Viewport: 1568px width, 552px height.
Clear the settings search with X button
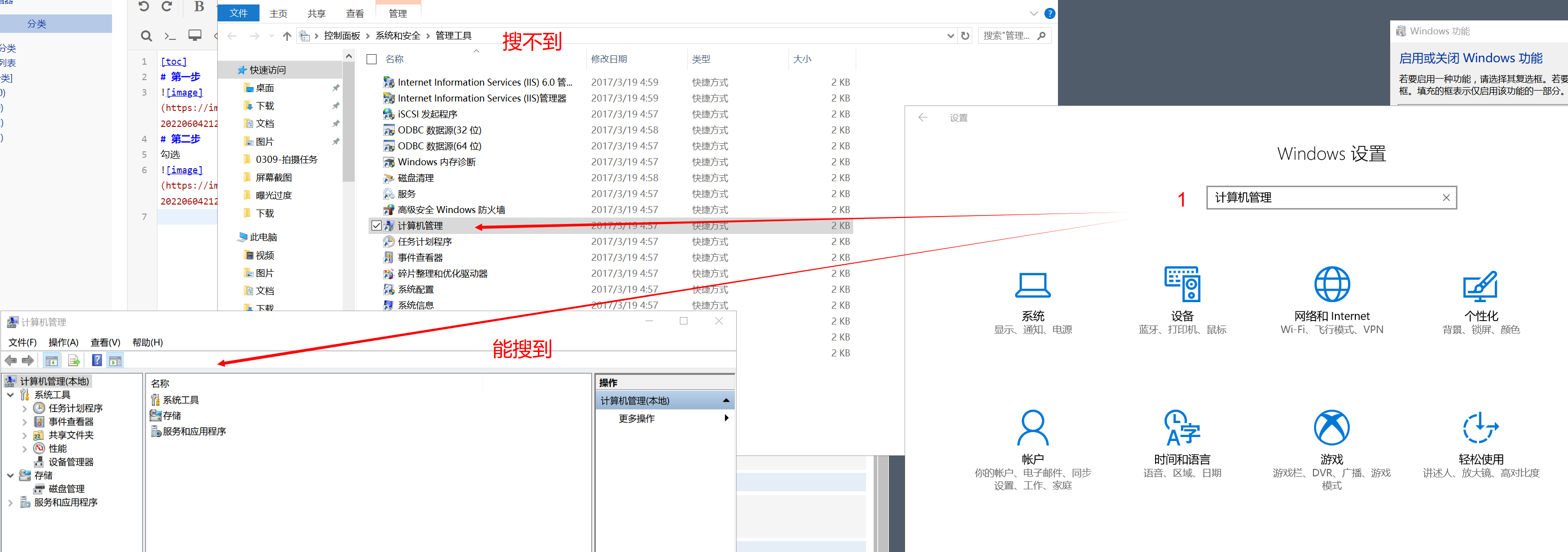coord(1445,198)
